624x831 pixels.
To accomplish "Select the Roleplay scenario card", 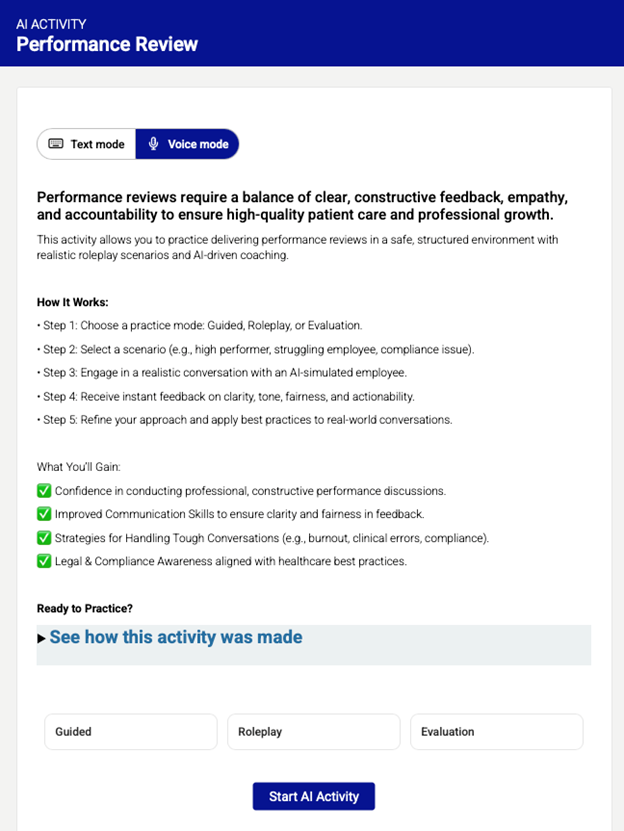I will [x=313, y=731].
